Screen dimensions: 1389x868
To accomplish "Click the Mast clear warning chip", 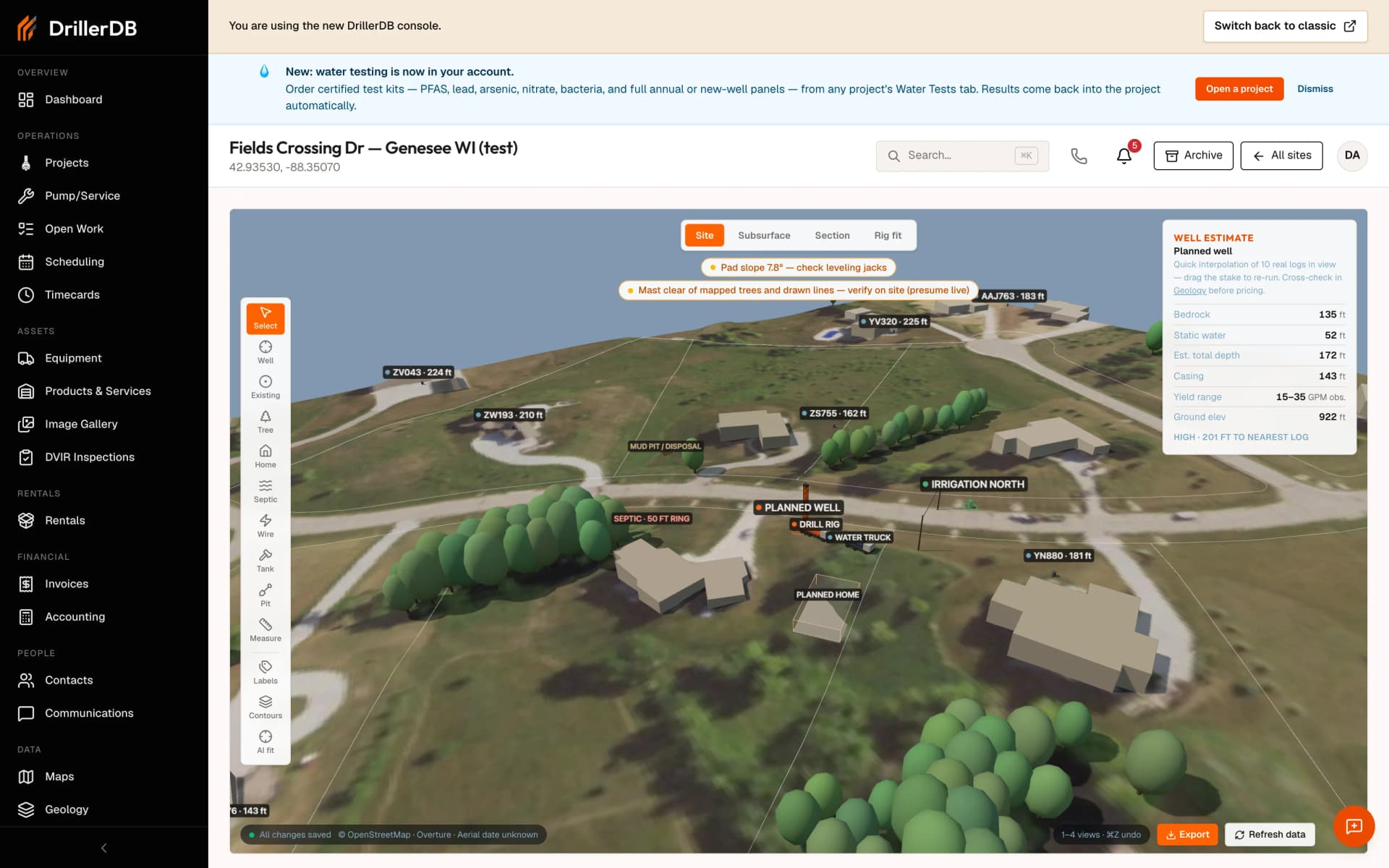I will (798, 290).
